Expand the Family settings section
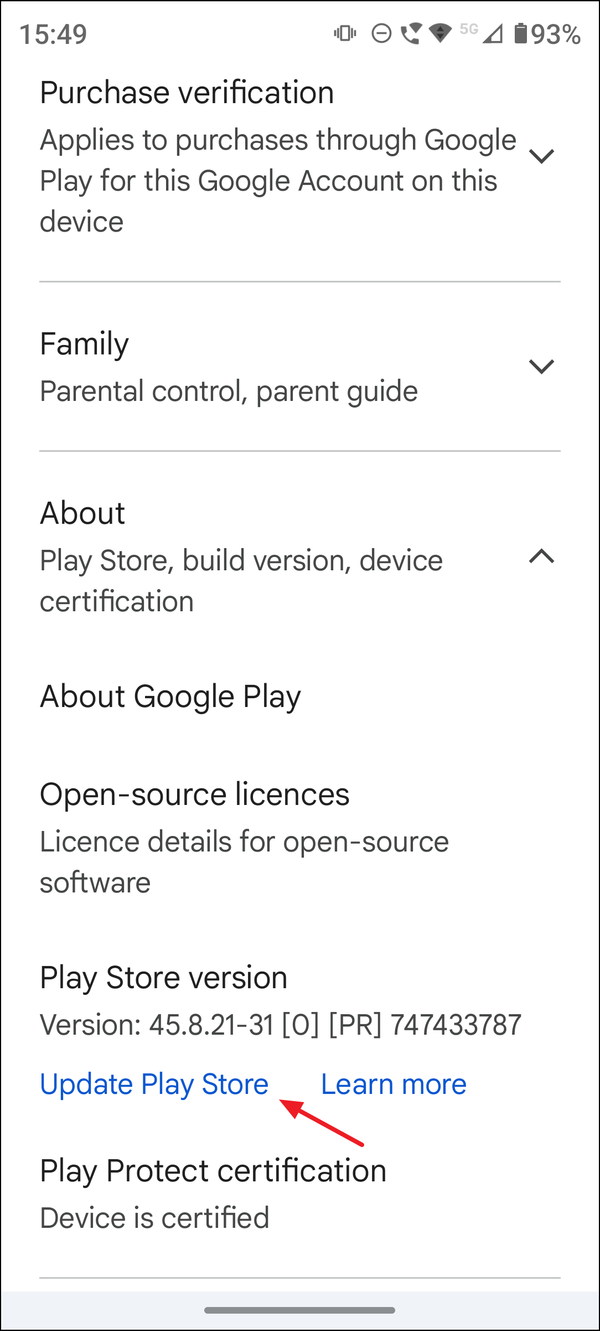This screenshot has width=600, height=1331. 541,366
